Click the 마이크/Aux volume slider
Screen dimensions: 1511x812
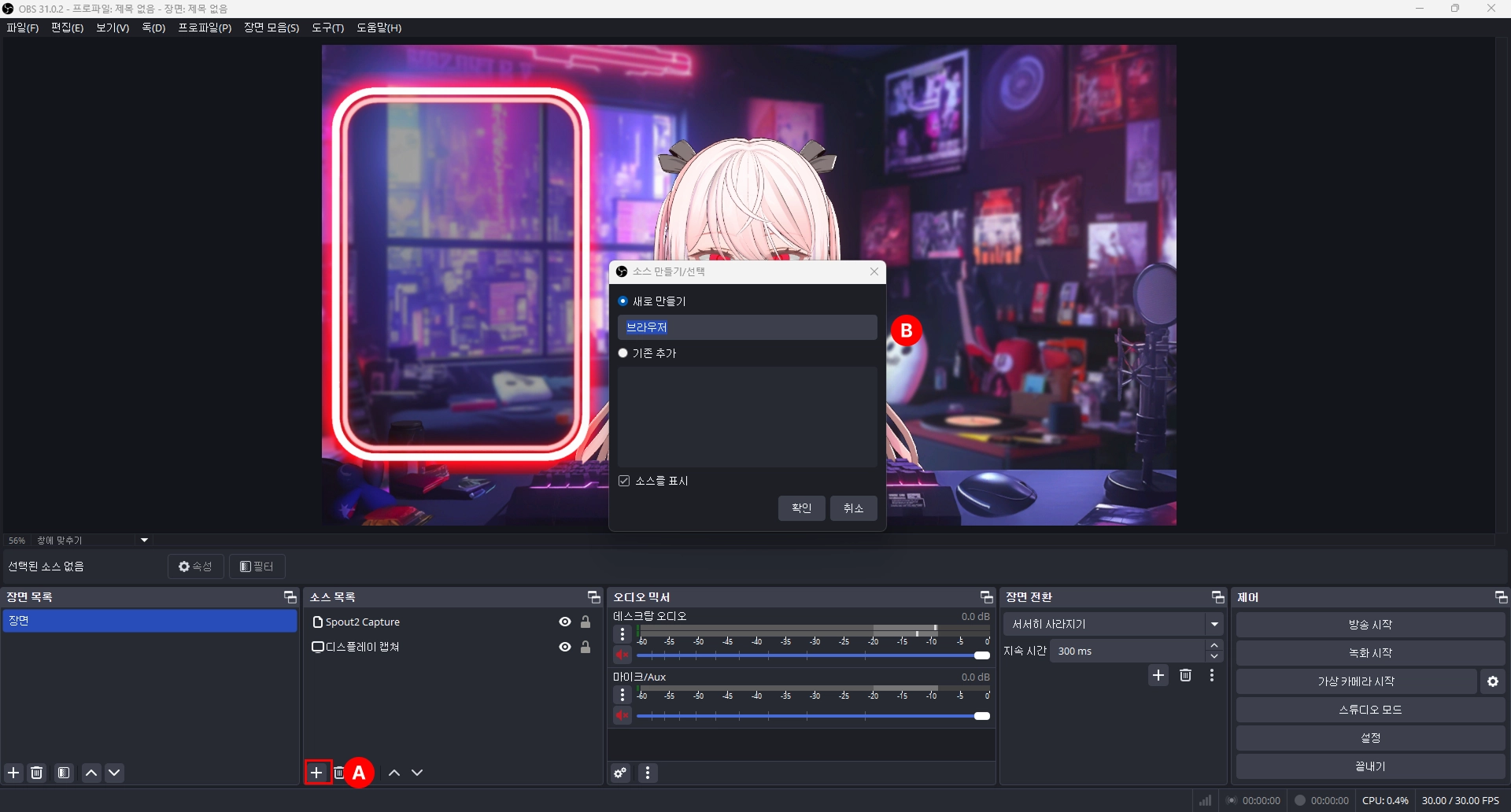(x=814, y=716)
